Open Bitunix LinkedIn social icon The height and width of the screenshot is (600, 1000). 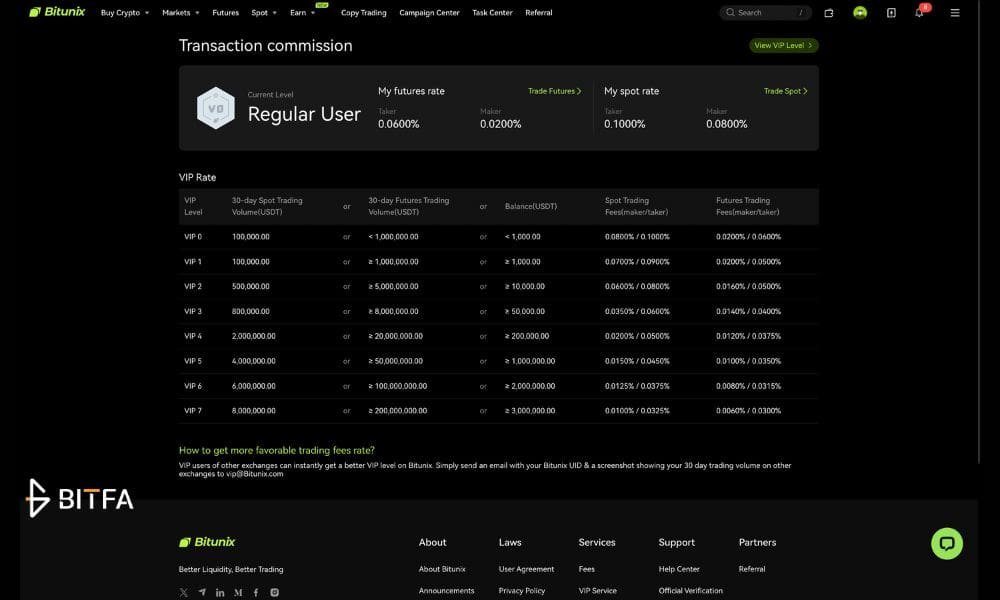click(220, 592)
